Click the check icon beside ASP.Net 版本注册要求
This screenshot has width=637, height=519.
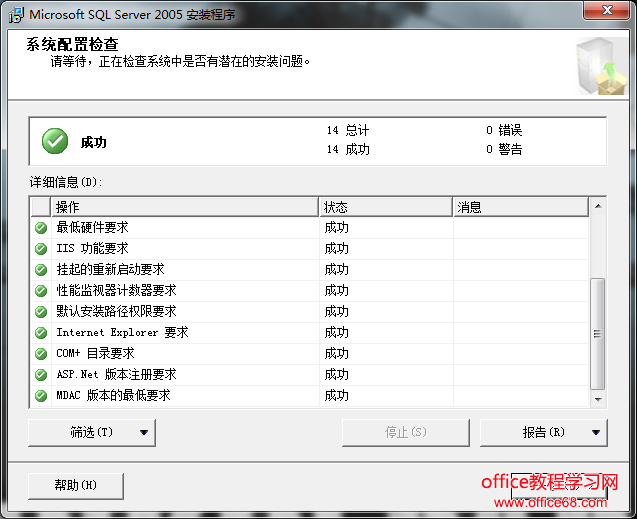pyautogui.click(x=41, y=374)
